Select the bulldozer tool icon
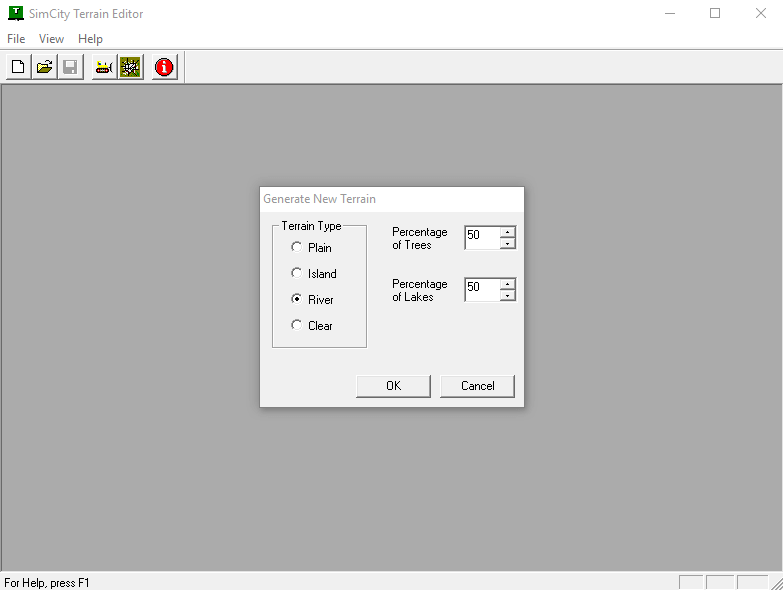Viewport: 783px width, 590px height. coord(104,67)
